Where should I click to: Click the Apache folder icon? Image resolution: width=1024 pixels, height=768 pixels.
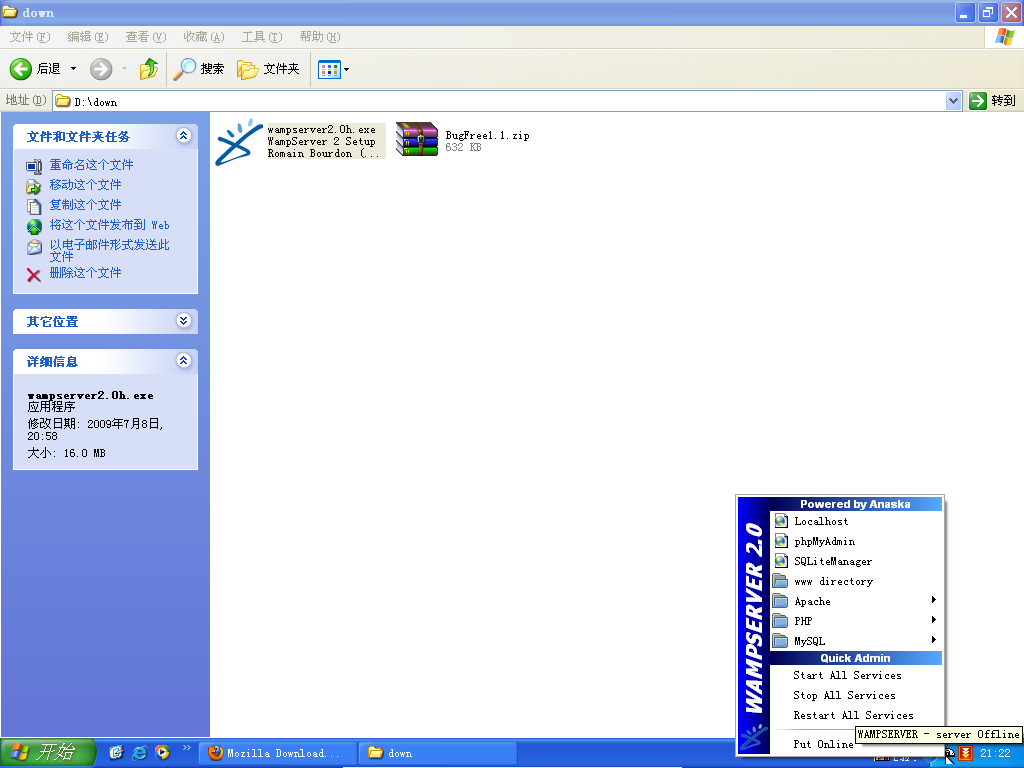coord(780,601)
